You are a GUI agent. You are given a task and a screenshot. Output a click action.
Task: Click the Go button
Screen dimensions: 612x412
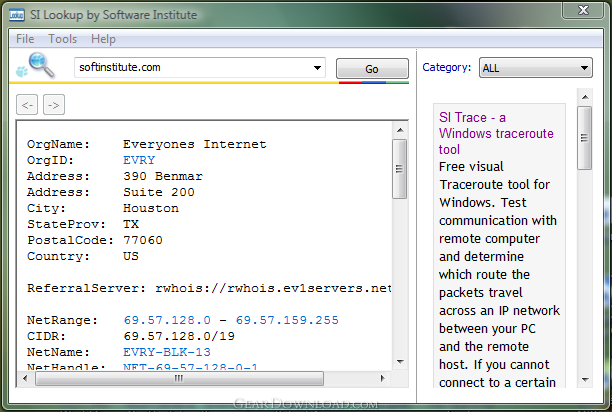372,69
